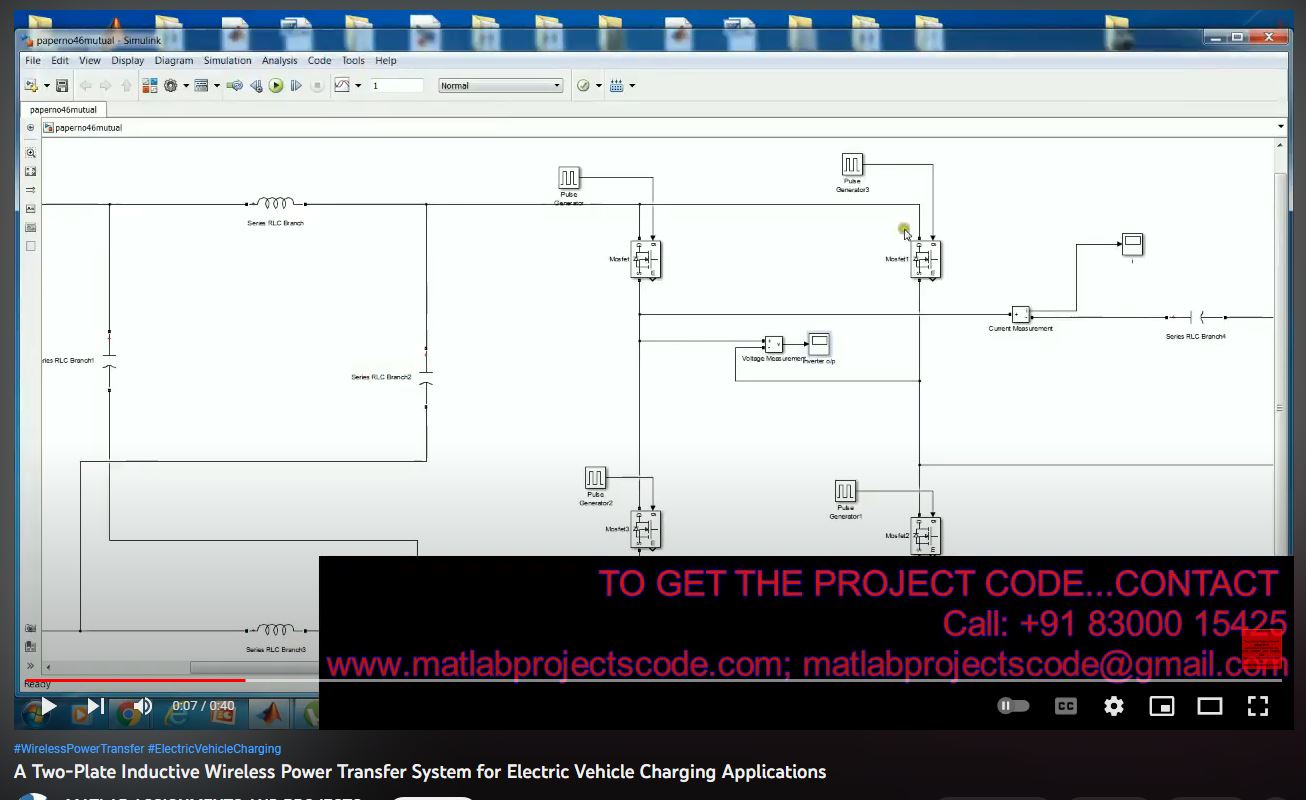Open the Display menu
The image size is (1306, 800).
click(x=127, y=61)
